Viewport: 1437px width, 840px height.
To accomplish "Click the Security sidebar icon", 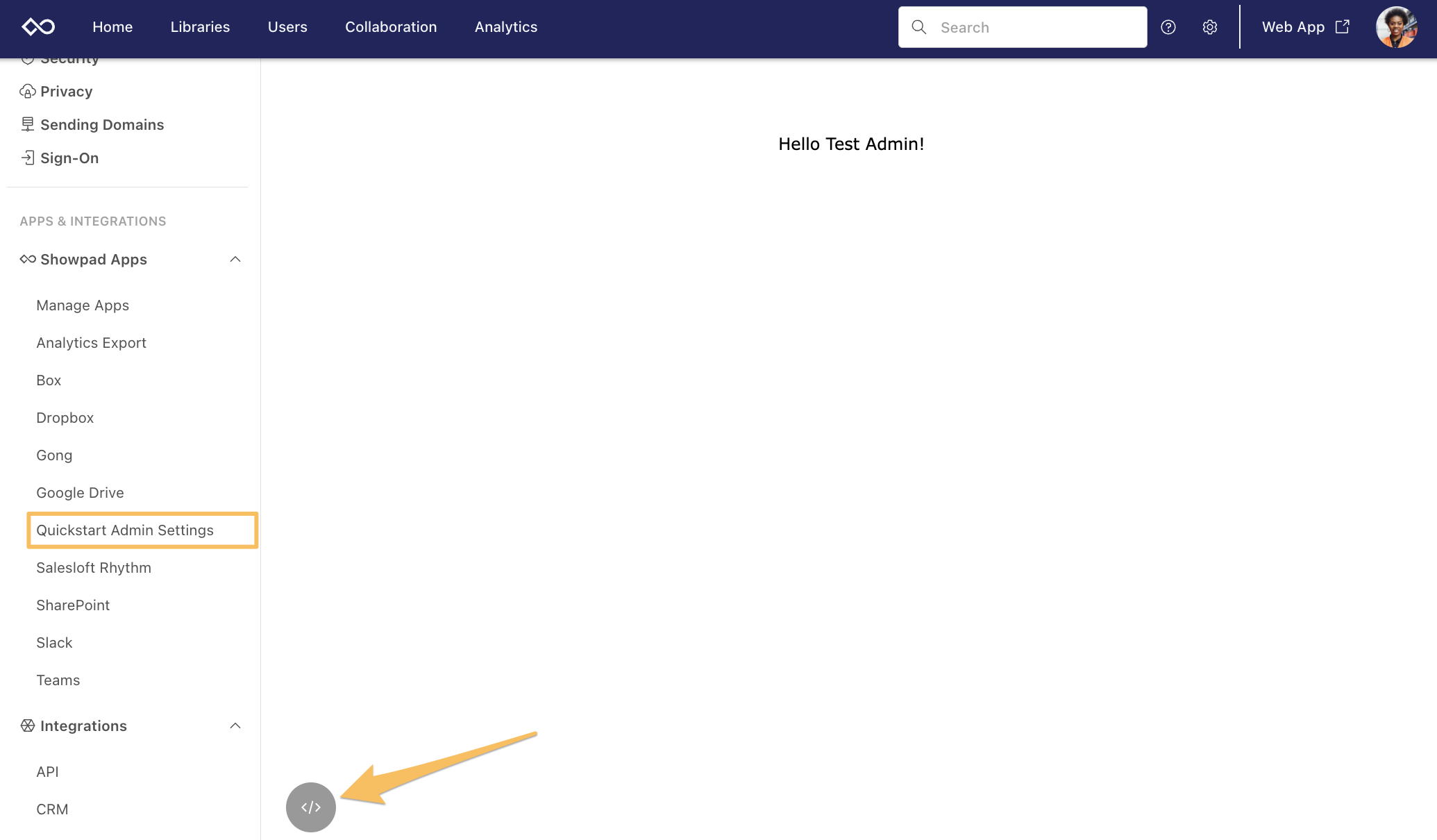I will coord(27,57).
